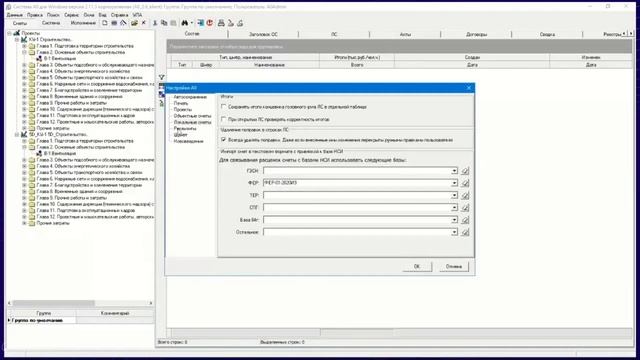The height and width of the screenshot is (360, 640).
Task: Click the binoculars search toolbar icon
Action: 184,23
